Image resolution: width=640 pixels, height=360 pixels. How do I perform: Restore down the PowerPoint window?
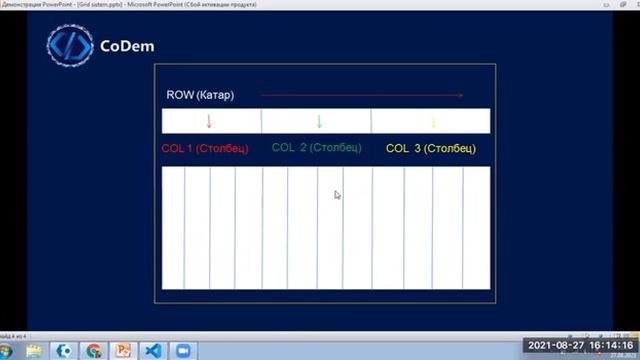click(x=623, y=4)
